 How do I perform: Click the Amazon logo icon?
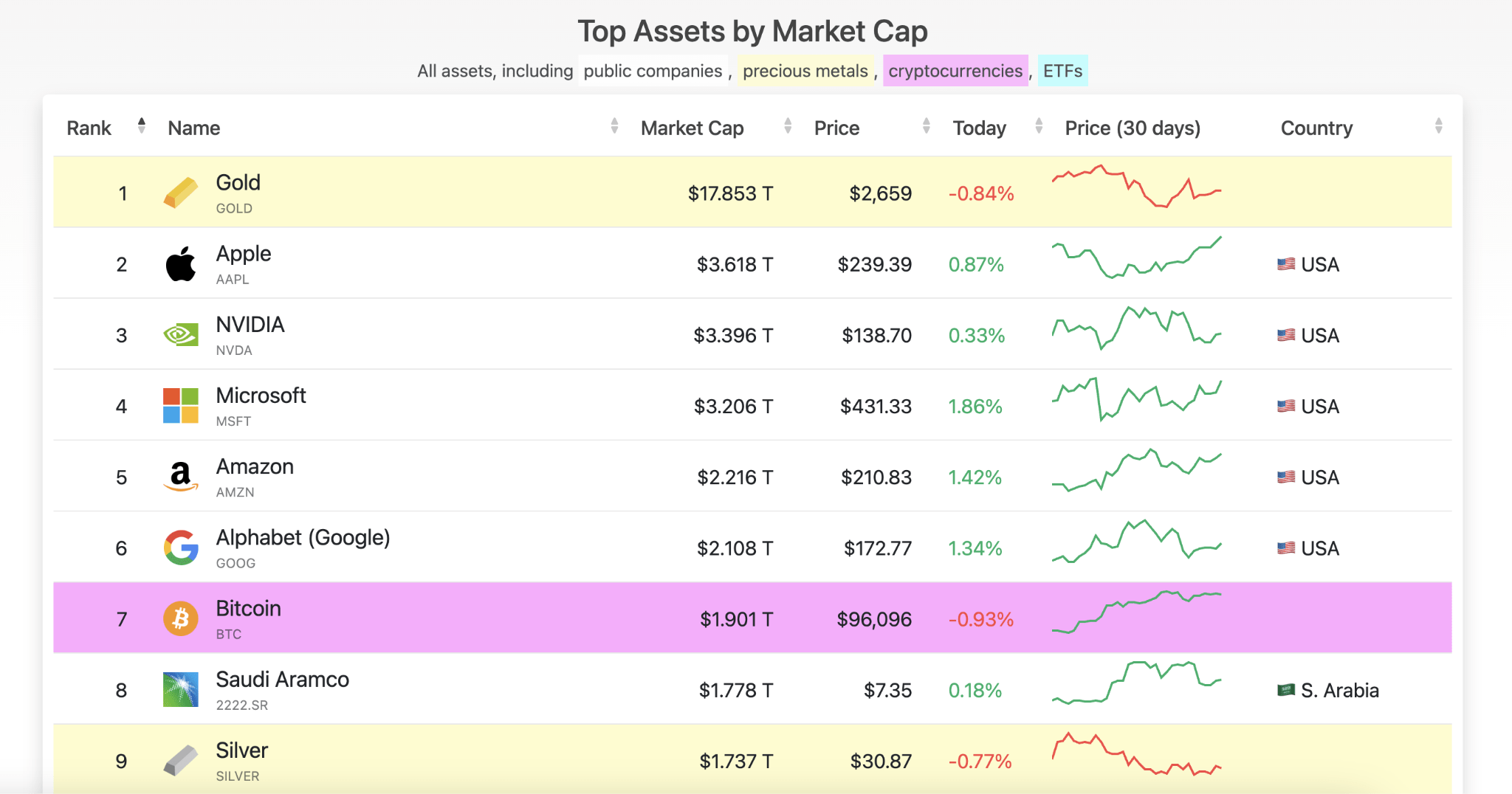[180, 476]
